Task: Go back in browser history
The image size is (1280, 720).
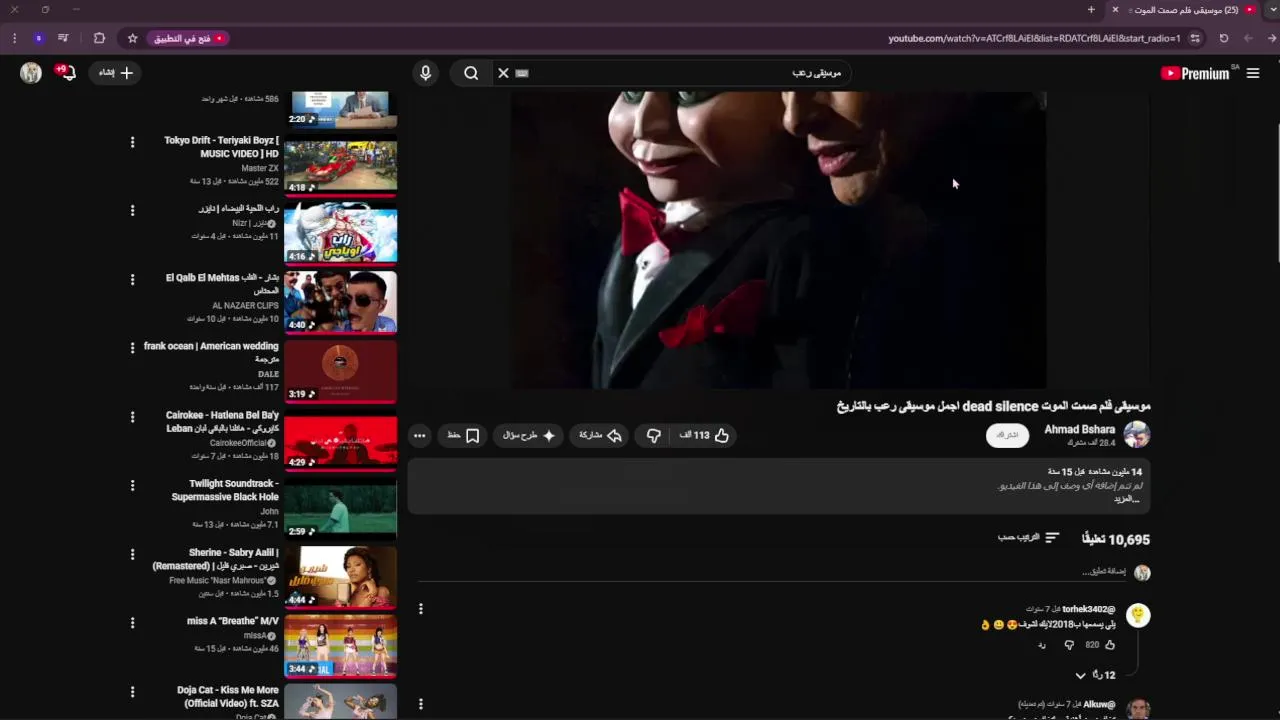Action: [x=1272, y=38]
